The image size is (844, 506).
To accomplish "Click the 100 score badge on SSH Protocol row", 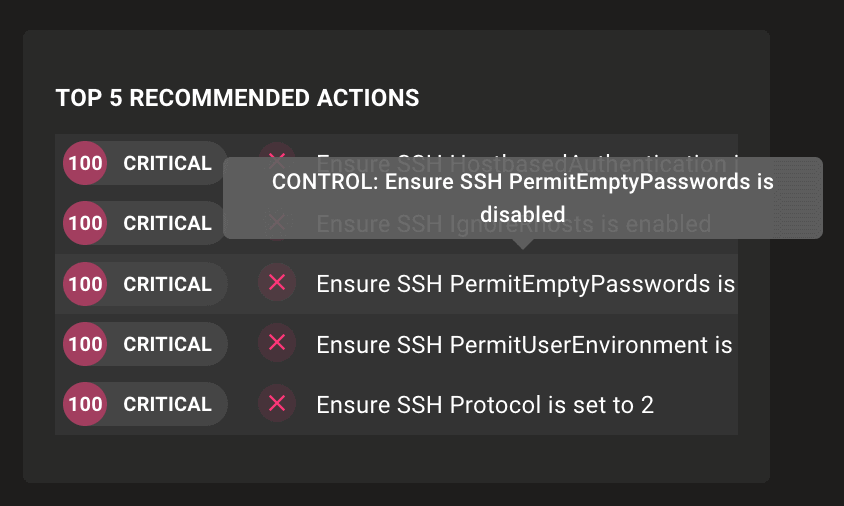I will click(86, 404).
